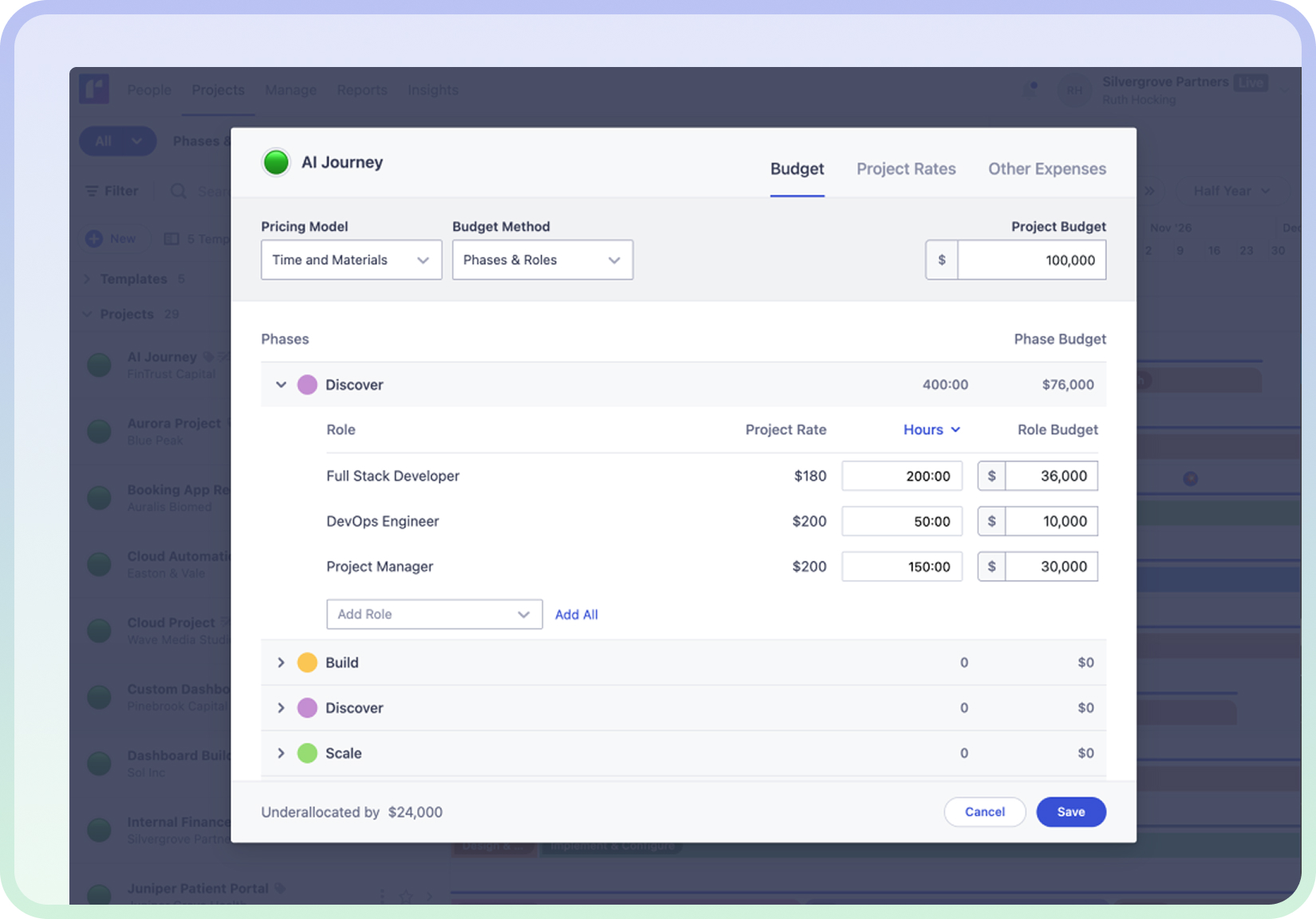This screenshot has height=919, width=1316.
Task: Click the Add All link
Action: pos(576,614)
